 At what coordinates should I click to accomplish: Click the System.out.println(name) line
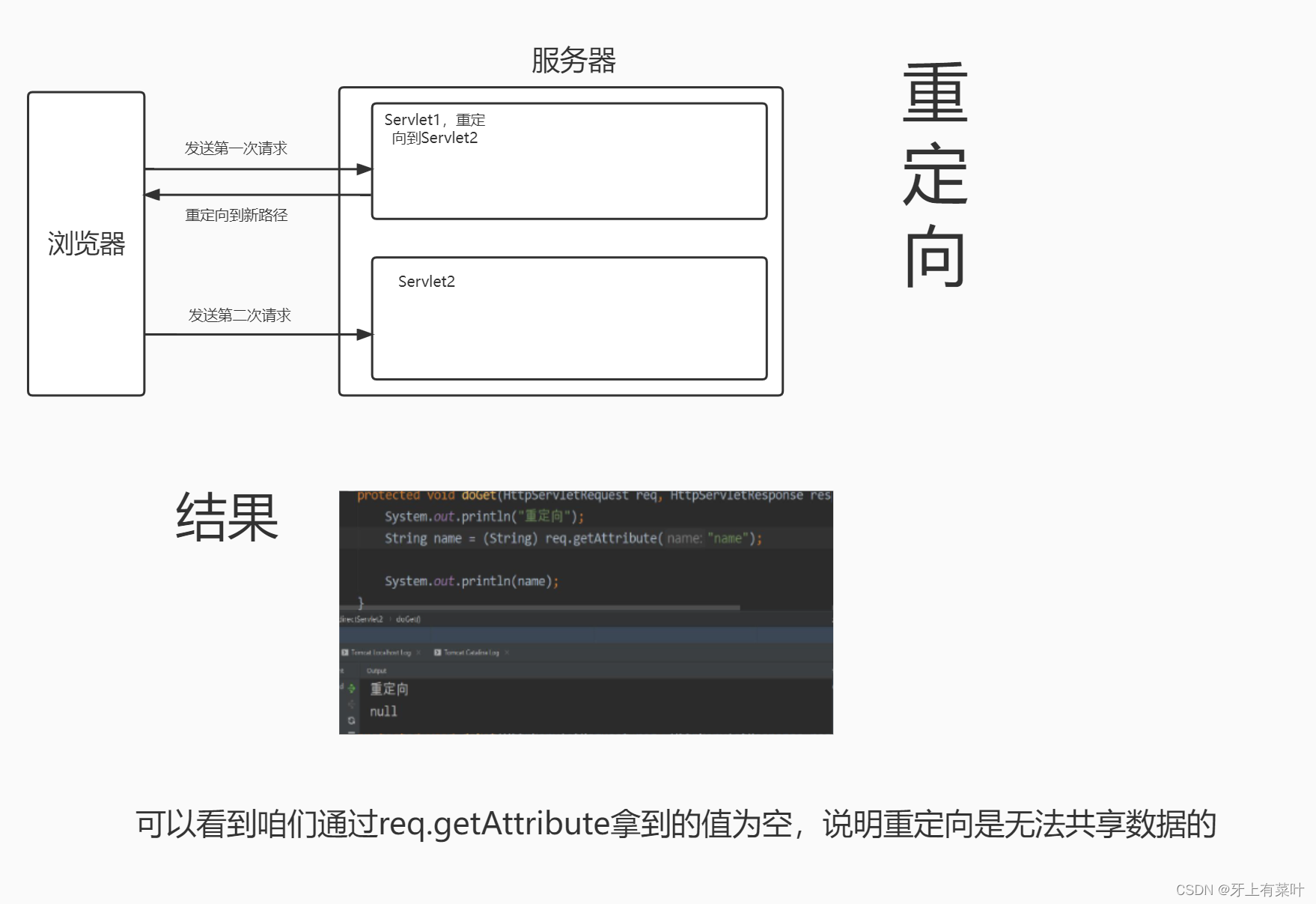(472, 581)
